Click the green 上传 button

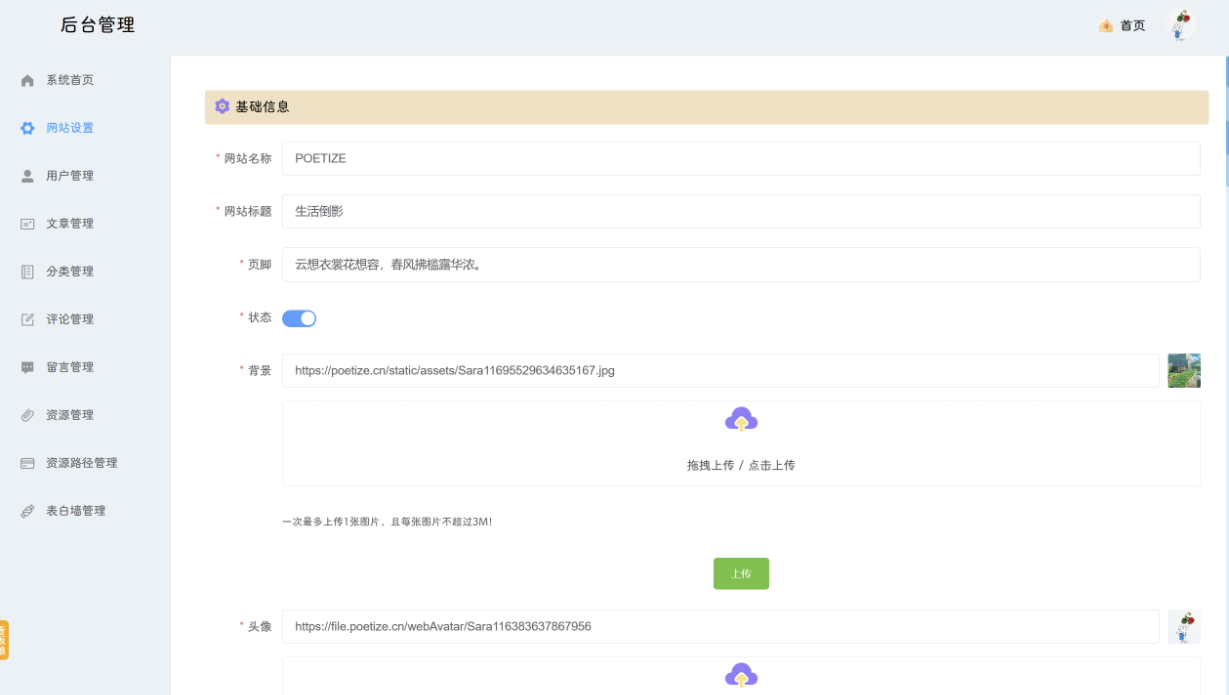[x=741, y=573]
